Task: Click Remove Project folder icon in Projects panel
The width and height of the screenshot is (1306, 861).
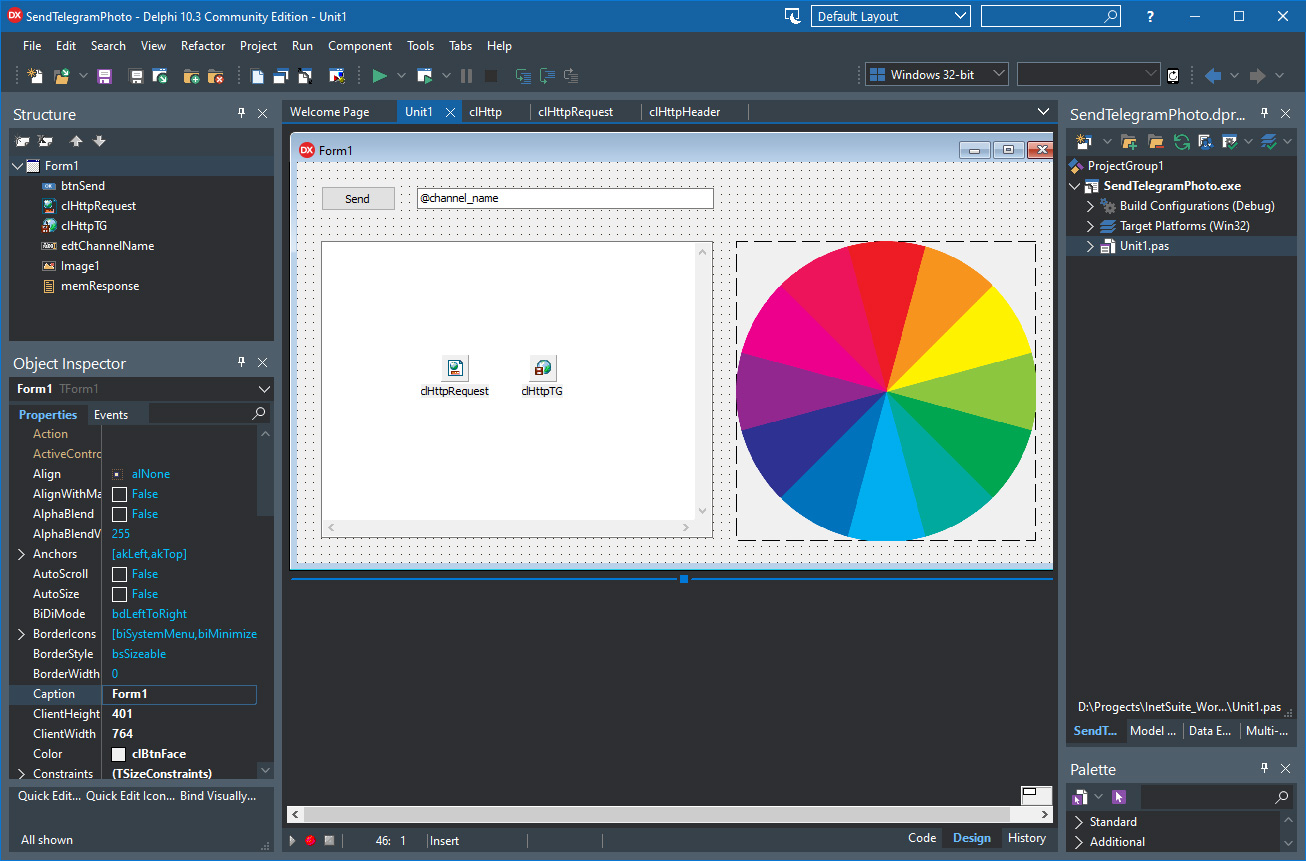Action: click(1155, 142)
